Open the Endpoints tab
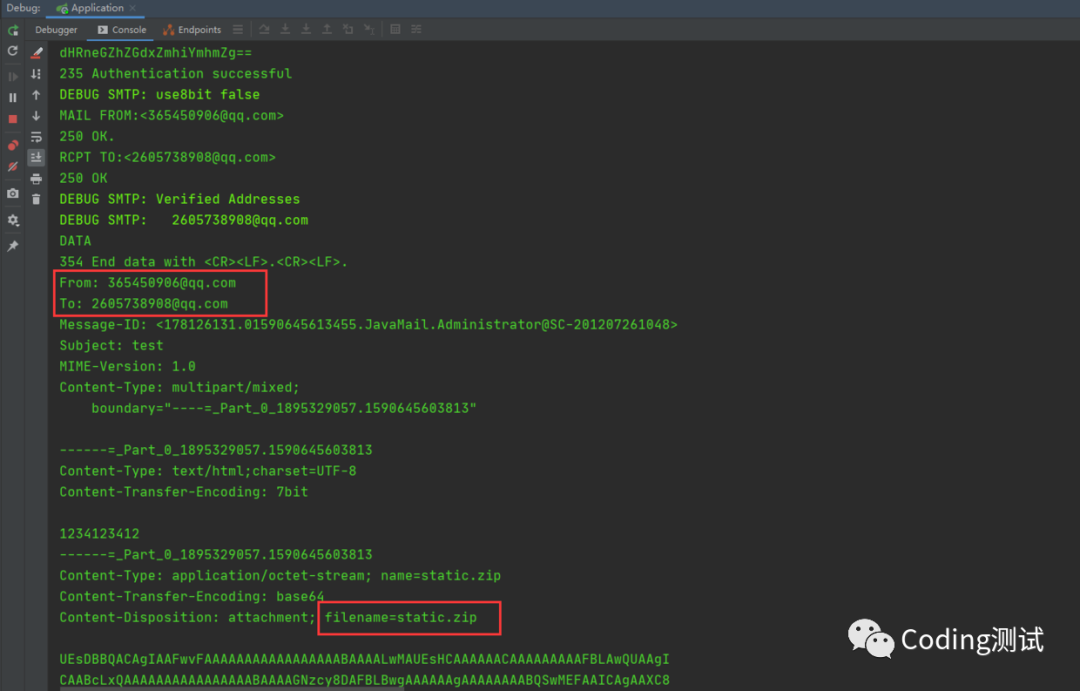 pos(192,30)
